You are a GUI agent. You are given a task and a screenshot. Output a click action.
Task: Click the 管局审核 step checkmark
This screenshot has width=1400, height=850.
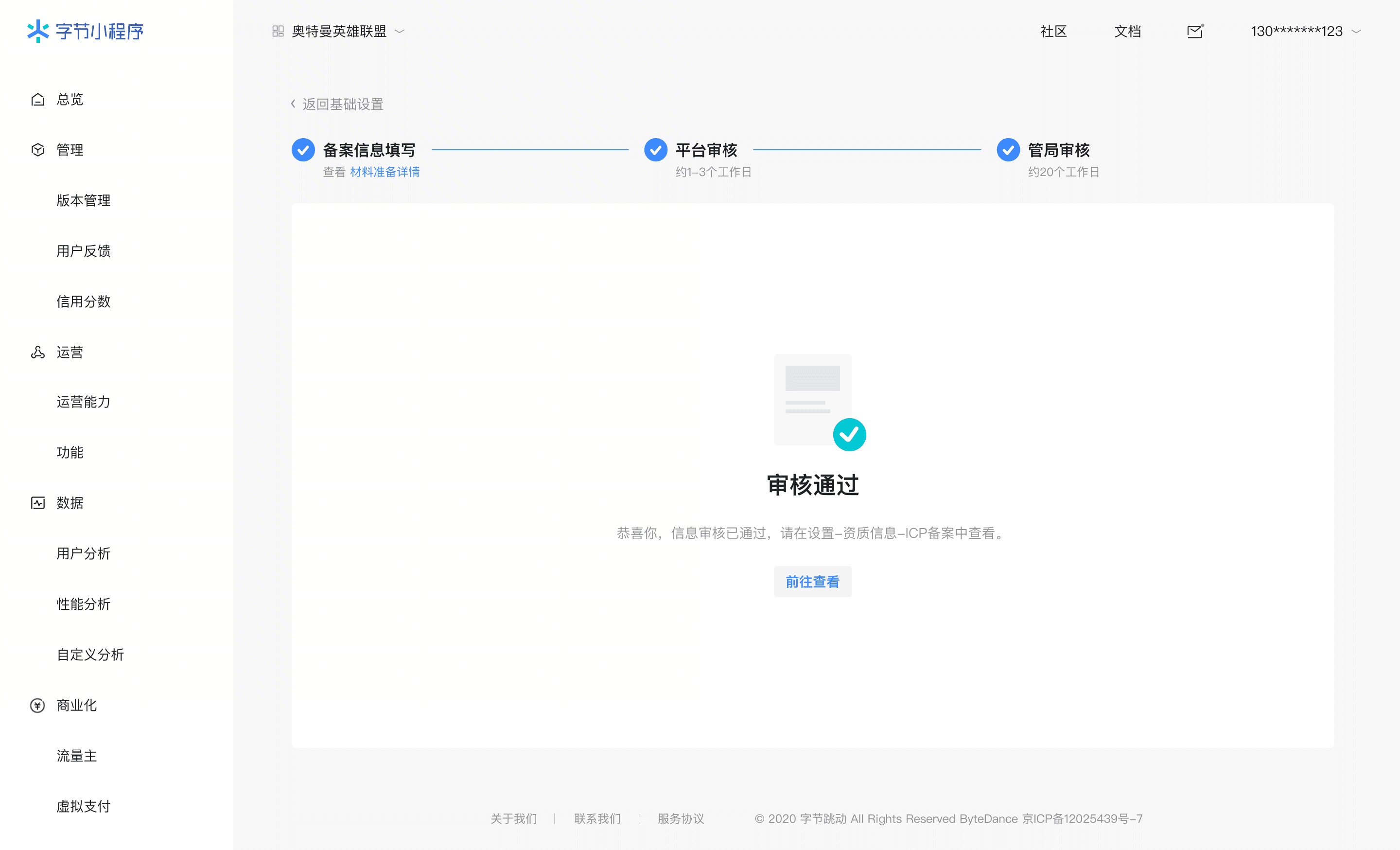pyautogui.click(x=1008, y=150)
